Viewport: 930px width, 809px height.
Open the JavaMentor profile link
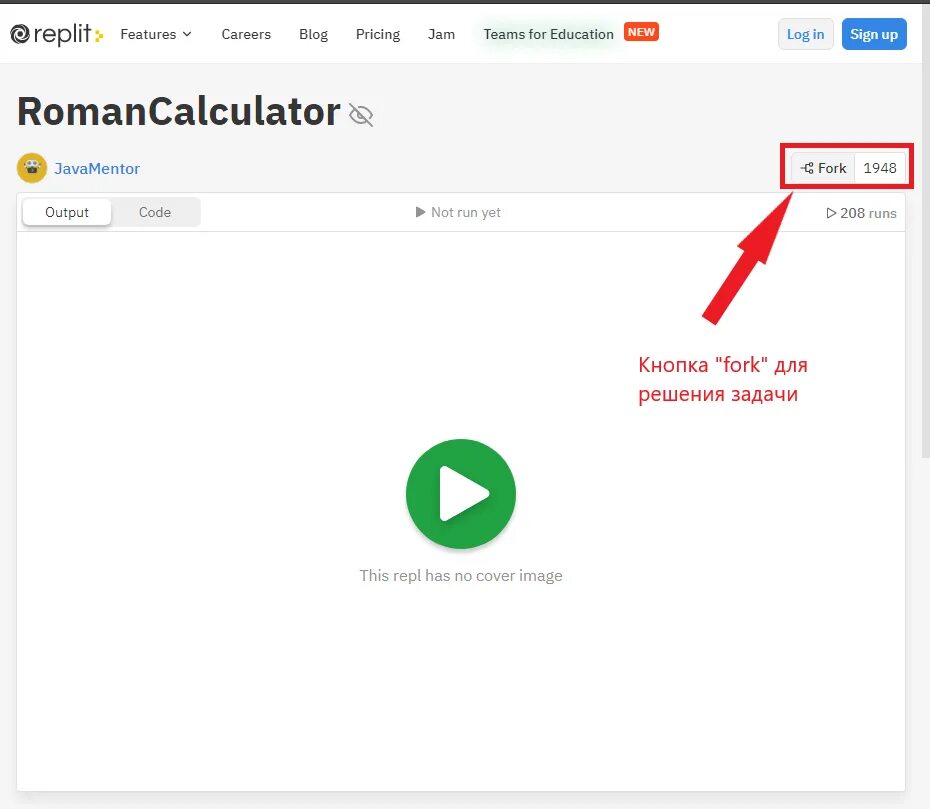pos(97,168)
